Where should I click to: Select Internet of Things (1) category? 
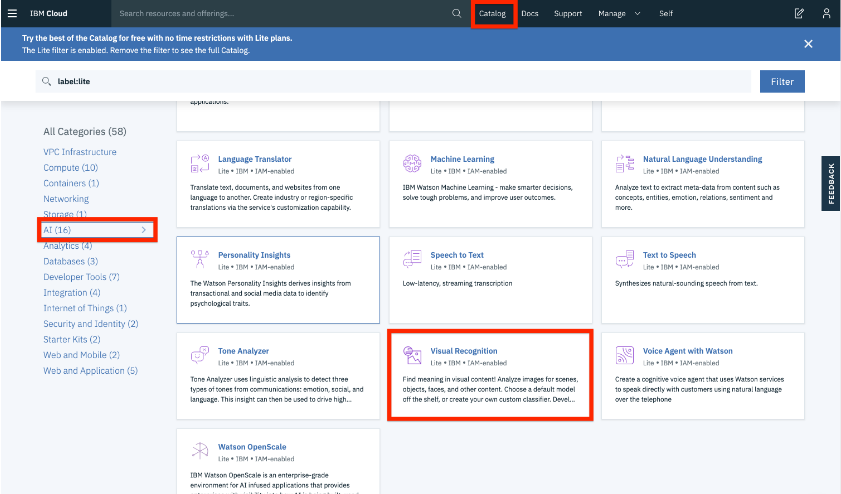pos(85,308)
